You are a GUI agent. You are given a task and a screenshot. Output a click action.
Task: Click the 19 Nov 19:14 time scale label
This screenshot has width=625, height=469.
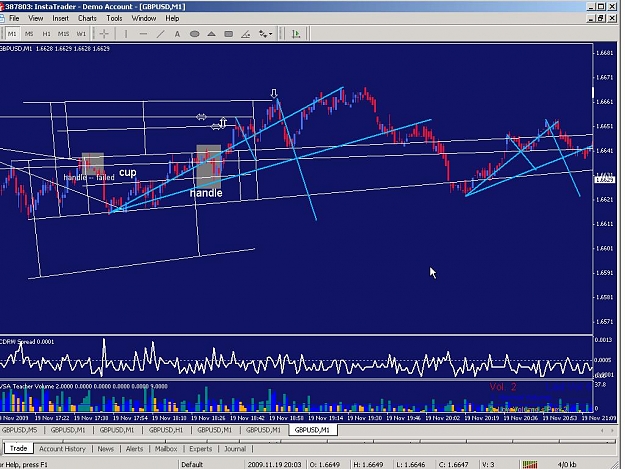pyautogui.click(x=326, y=418)
